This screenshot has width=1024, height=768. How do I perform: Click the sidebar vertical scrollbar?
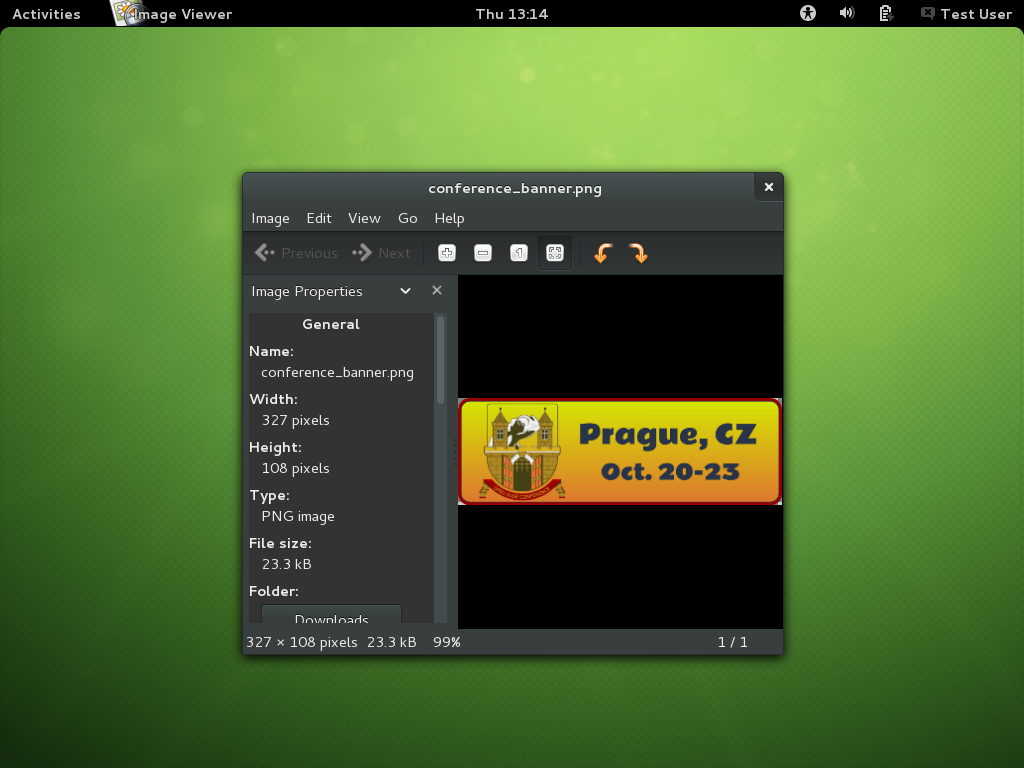click(x=441, y=359)
